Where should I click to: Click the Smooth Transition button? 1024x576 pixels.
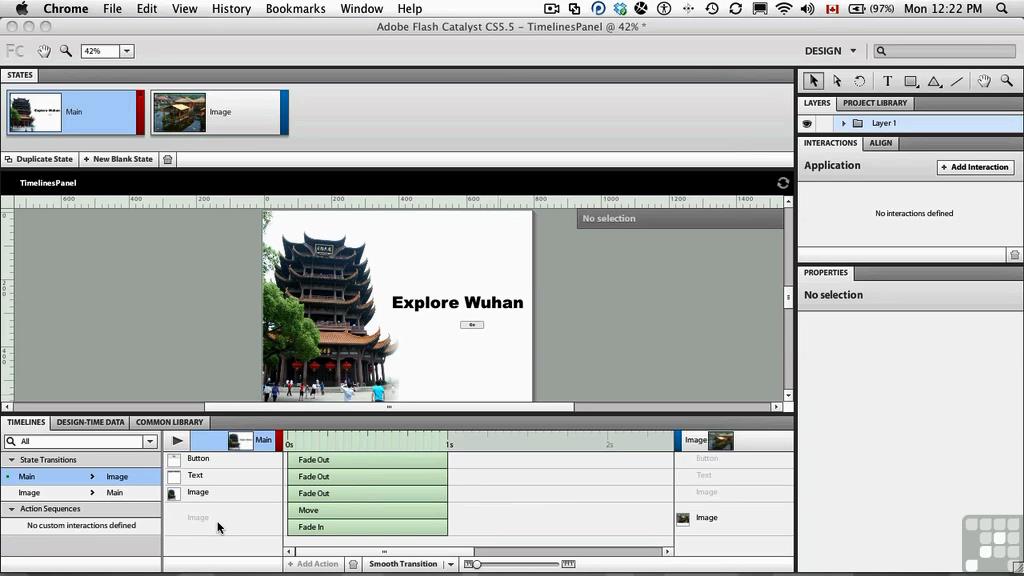click(x=403, y=564)
